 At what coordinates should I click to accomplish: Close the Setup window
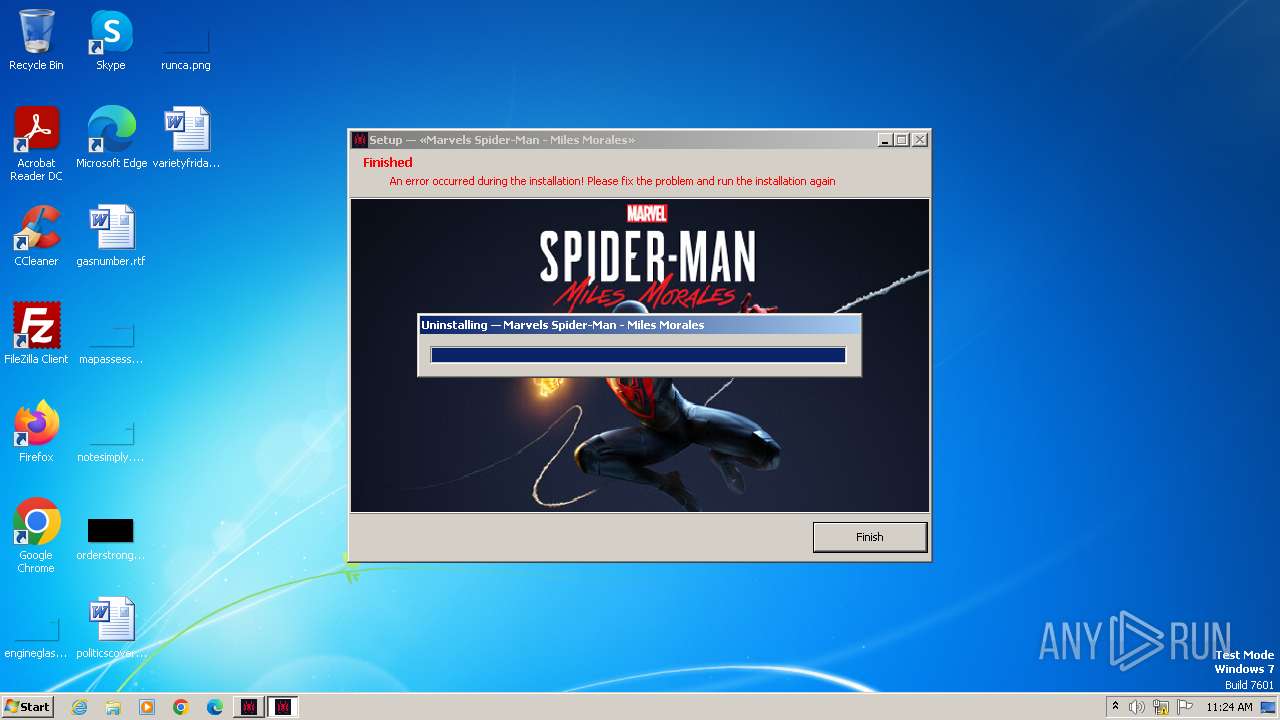coord(920,140)
